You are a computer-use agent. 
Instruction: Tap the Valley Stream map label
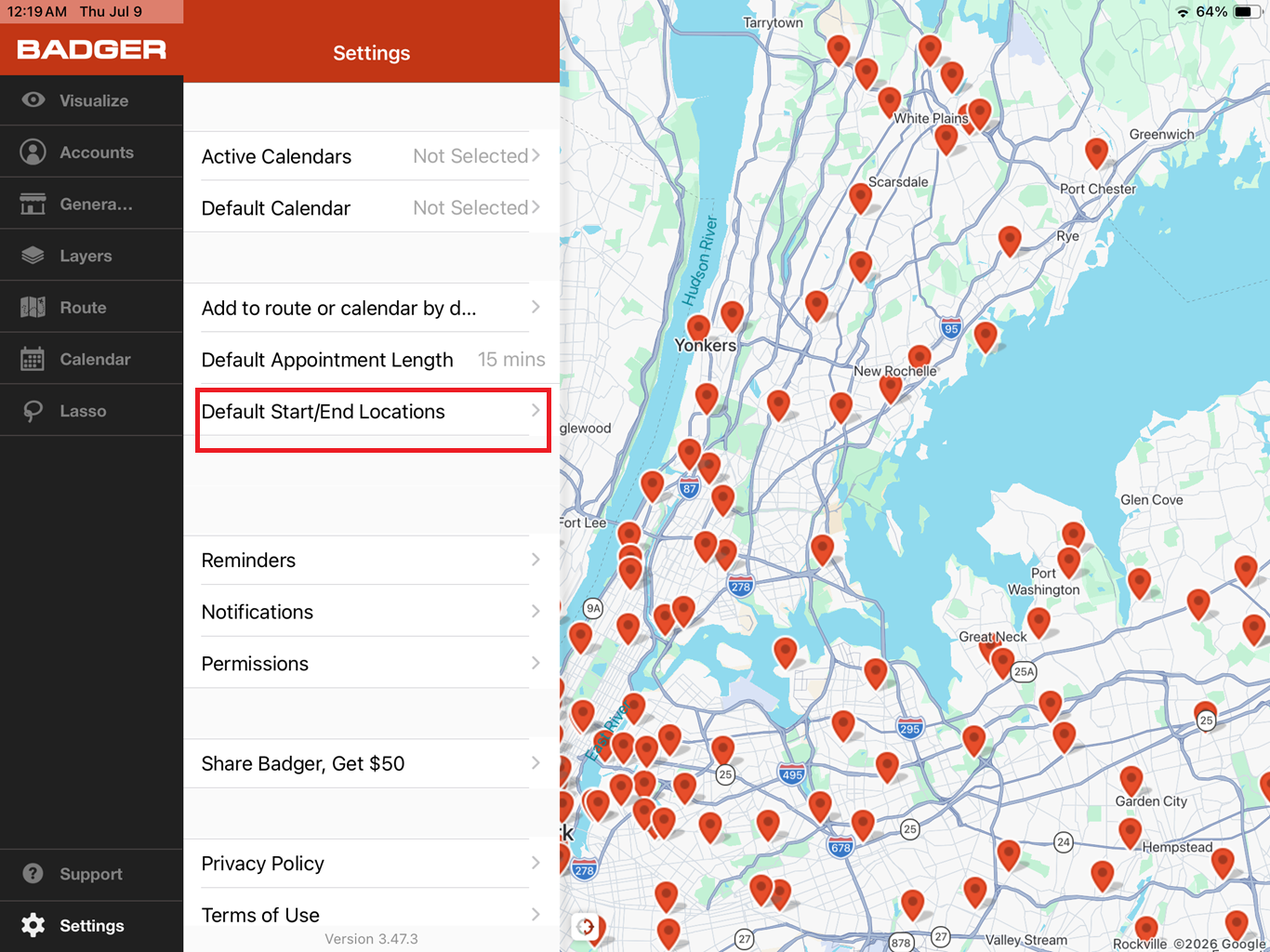pyautogui.click(x=1026, y=940)
